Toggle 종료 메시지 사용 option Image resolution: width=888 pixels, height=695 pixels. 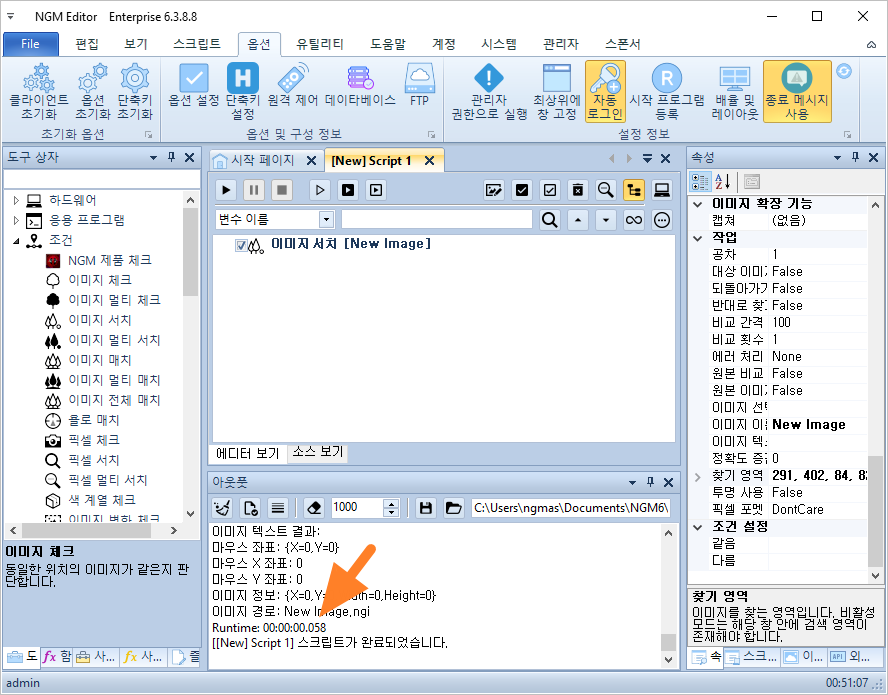tap(797, 92)
